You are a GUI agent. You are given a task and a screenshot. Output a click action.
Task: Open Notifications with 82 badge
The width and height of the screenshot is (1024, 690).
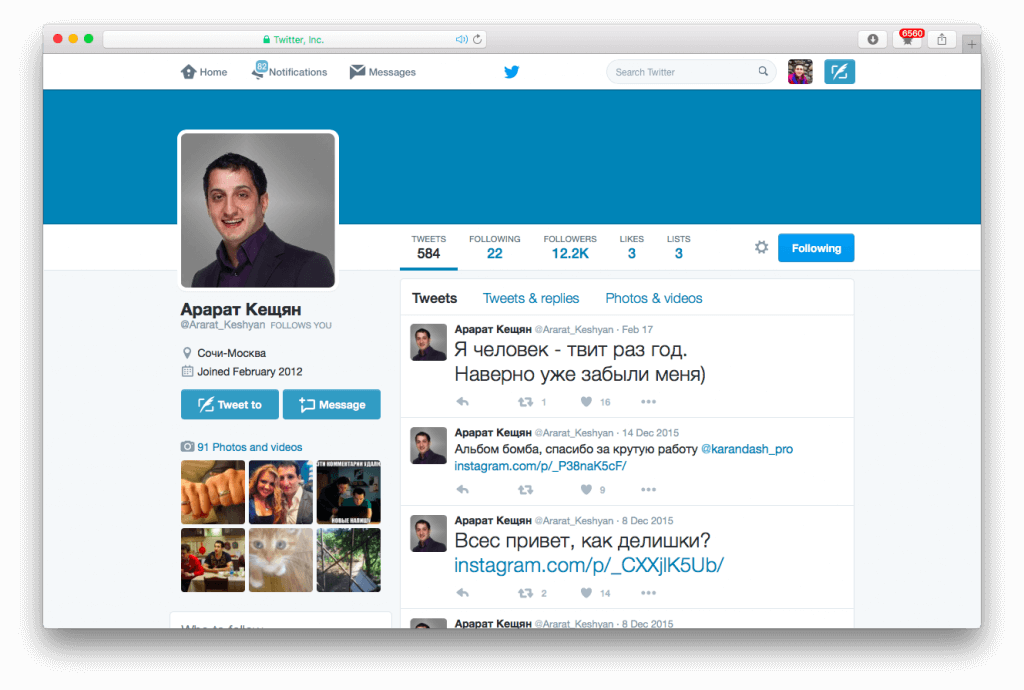(x=289, y=71)
